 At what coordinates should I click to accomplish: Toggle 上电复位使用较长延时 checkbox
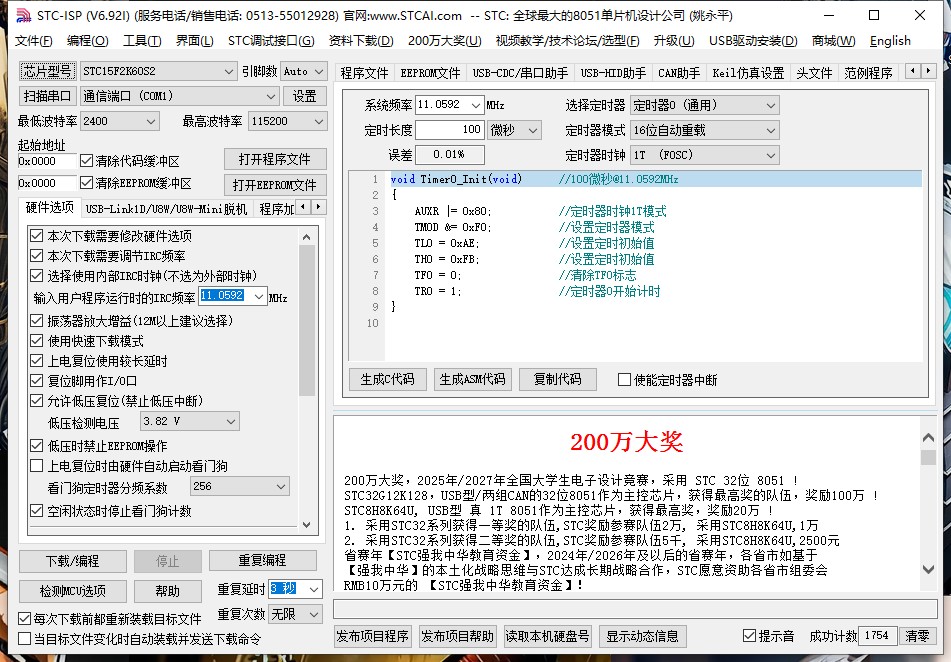tap(37, 360)
